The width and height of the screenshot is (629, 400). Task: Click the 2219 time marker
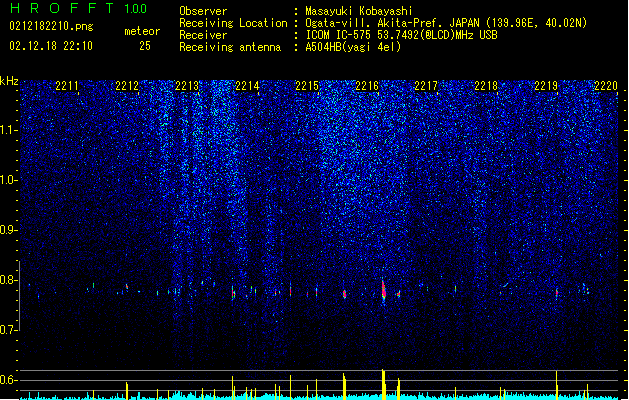point(546,85)
